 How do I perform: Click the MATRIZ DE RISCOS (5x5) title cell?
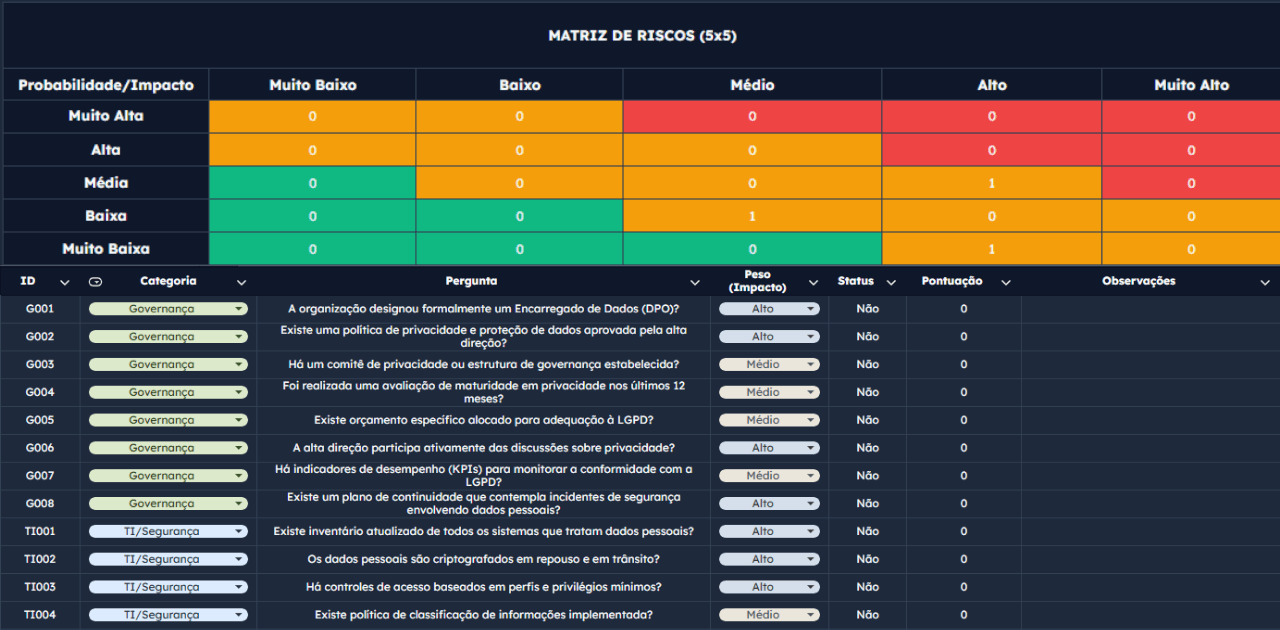tap(642, 36)
